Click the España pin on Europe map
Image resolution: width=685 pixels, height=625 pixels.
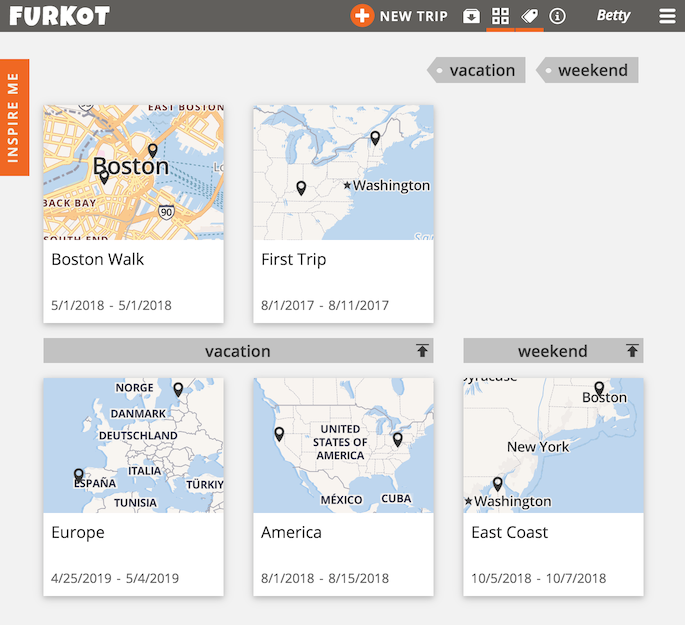79,476
